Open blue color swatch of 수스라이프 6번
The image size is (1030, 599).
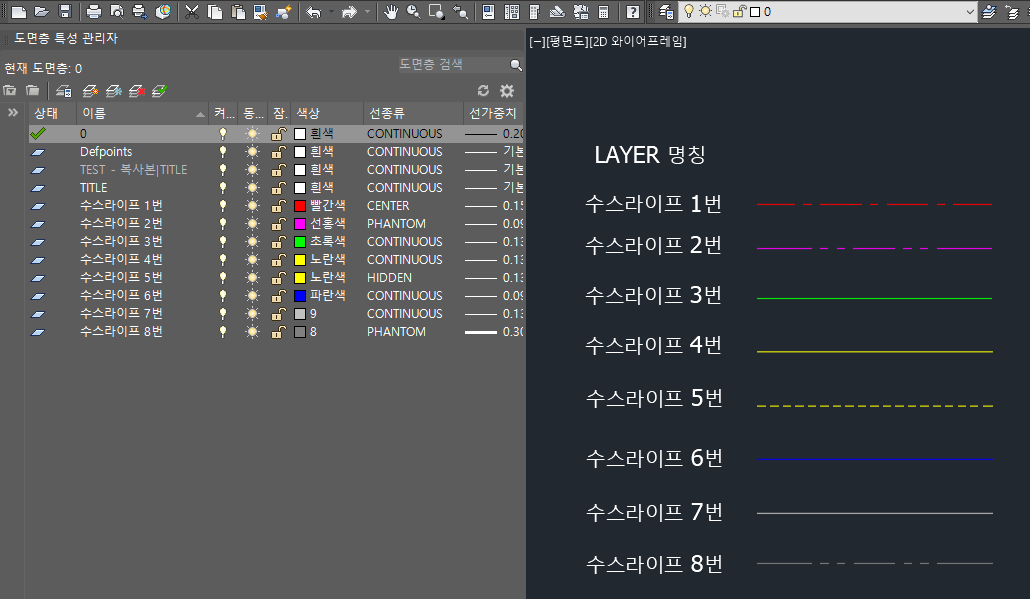click(300, 296)
